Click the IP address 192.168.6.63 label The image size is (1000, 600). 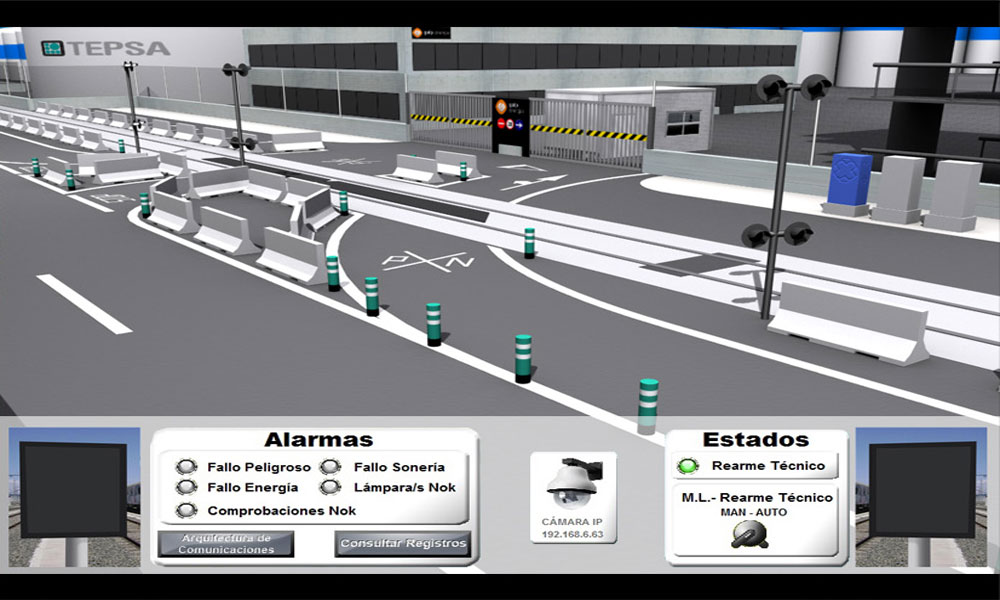coord(571,533)
